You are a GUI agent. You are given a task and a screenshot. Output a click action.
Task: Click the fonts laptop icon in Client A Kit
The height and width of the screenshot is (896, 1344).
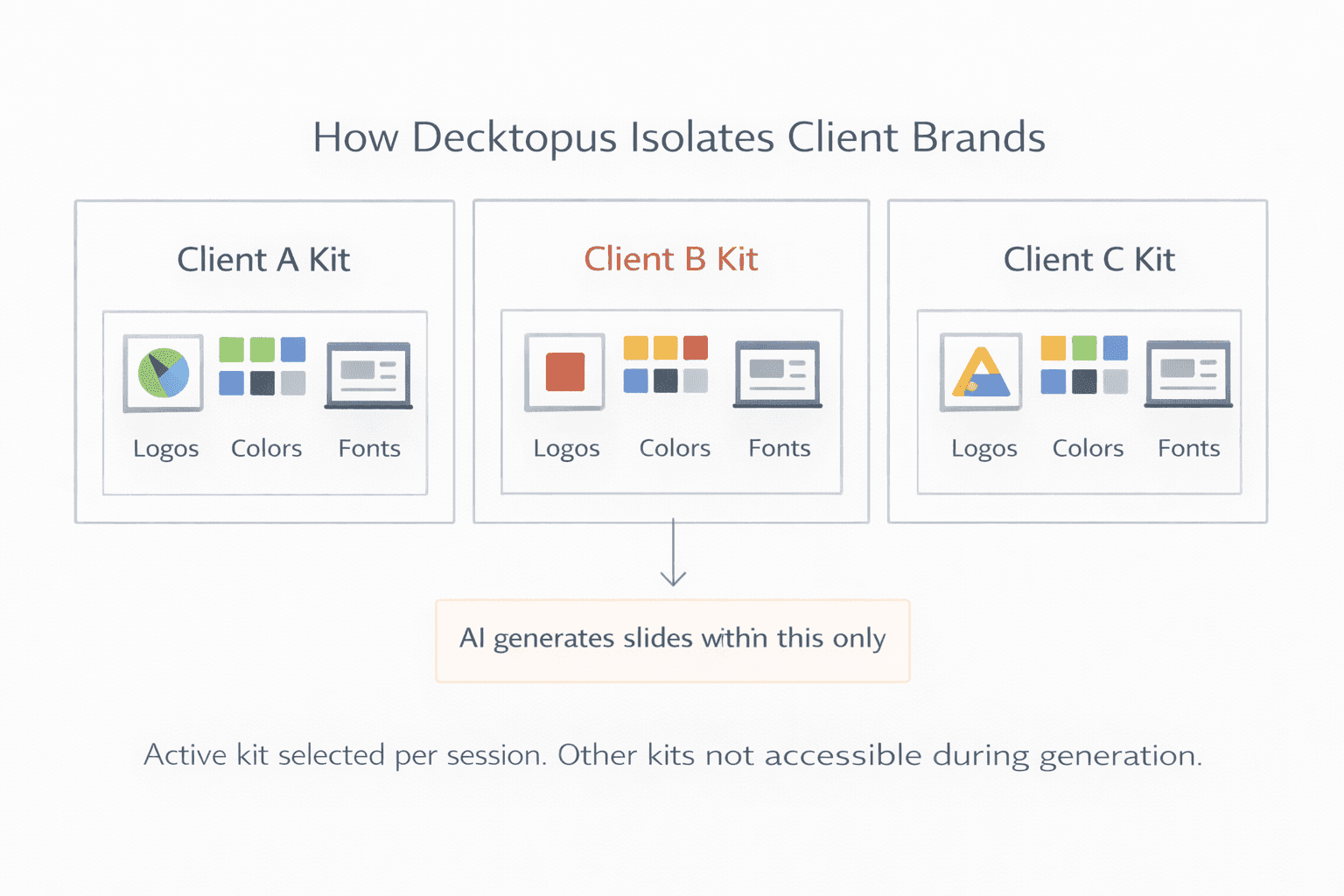click(368, 375)
